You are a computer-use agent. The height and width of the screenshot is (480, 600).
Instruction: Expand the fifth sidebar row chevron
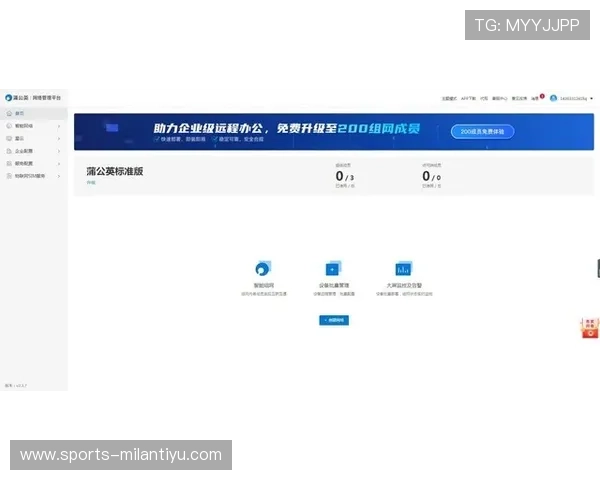(59, 164)
